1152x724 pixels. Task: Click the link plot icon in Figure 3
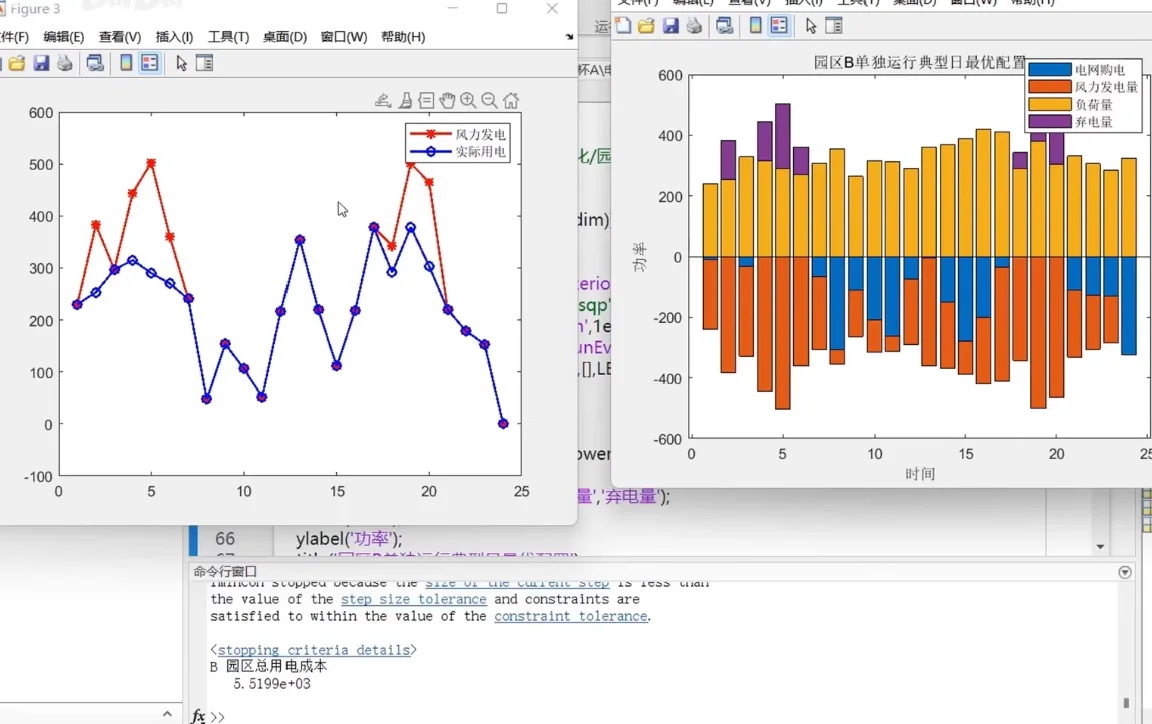click(x=95, y=63)
